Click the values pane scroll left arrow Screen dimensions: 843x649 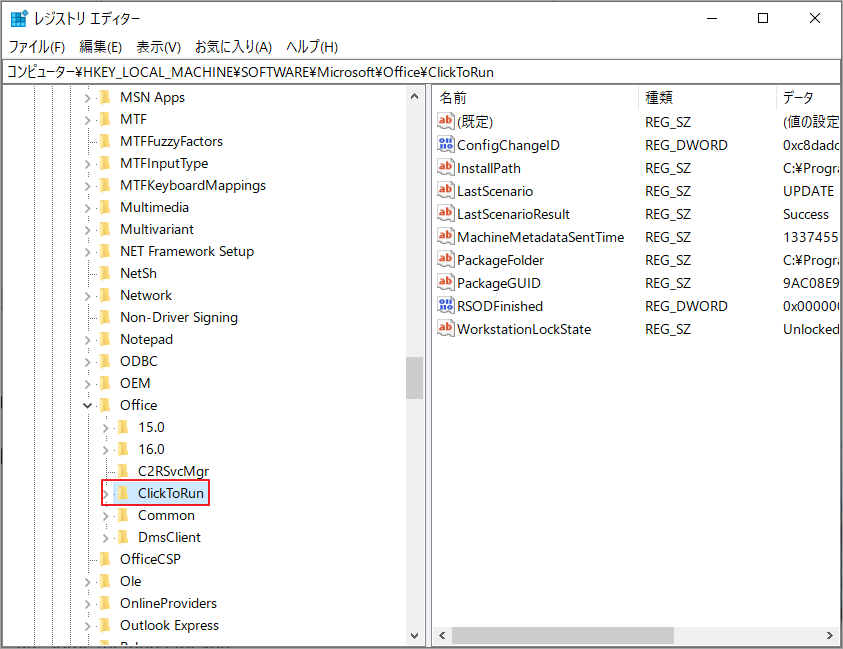(x=442, y=636)
